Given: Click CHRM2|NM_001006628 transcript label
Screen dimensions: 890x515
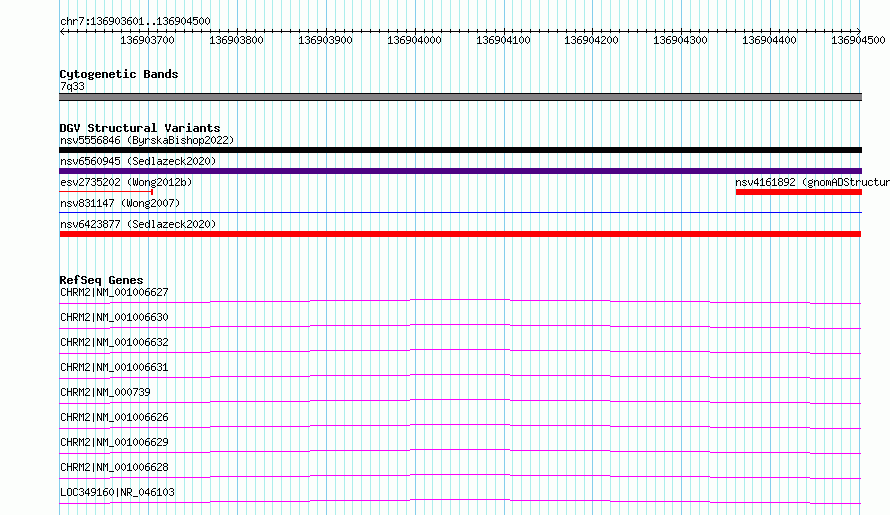Looking at the screenshot, I should tap(114, 467).
